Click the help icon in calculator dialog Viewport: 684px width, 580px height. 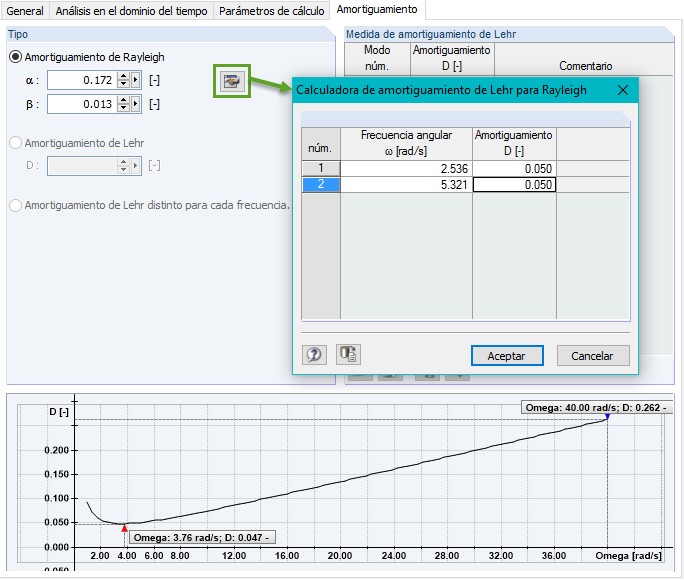[314, 355]
